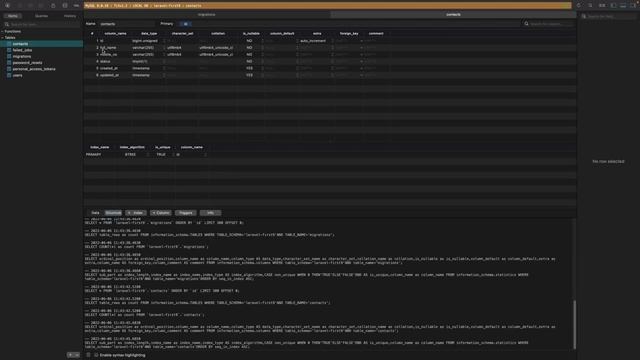640x360 pixels.
Task: Sort by the data_type header
Action: point(149,33)
